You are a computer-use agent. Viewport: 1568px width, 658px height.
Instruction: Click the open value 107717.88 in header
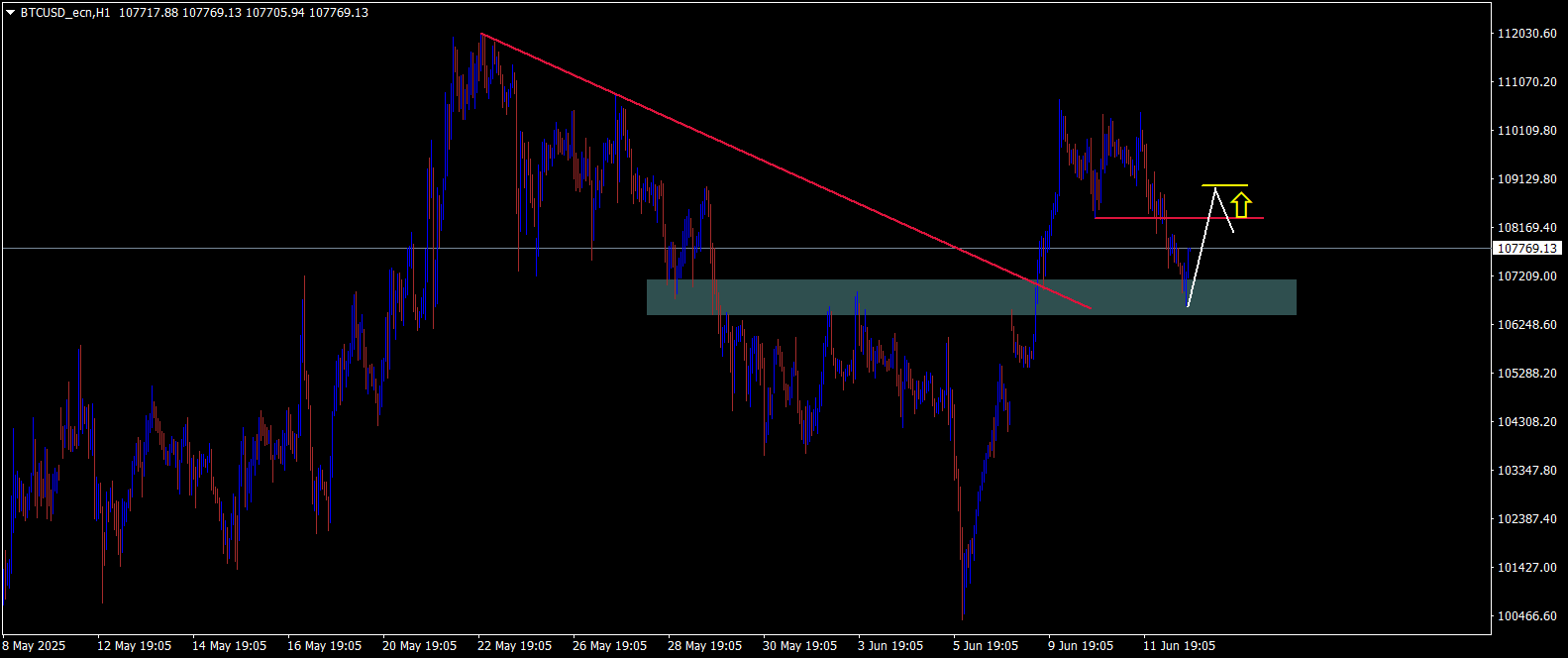(x=148, y=13)
